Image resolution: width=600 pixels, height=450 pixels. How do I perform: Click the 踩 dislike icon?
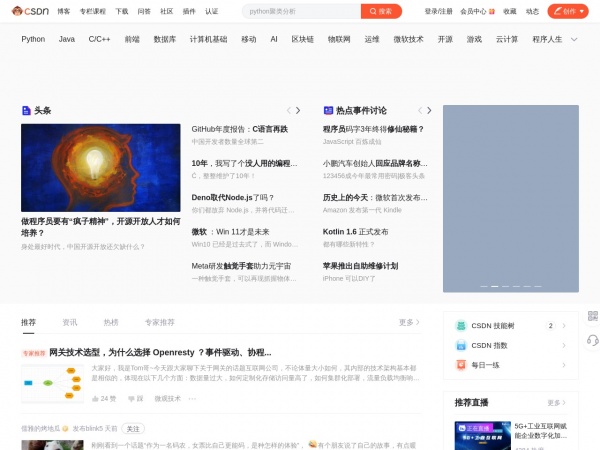tap(131, 399)
